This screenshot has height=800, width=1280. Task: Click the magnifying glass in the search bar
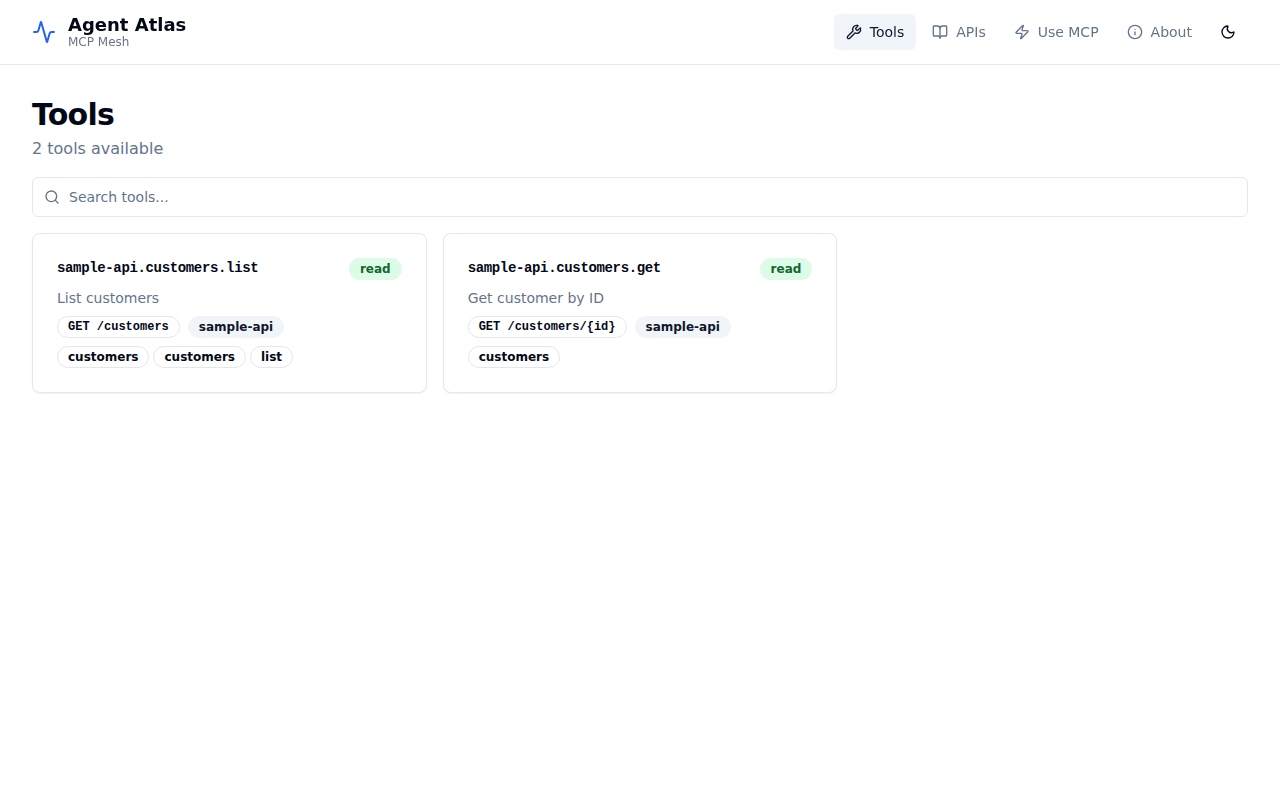(52, 197)
